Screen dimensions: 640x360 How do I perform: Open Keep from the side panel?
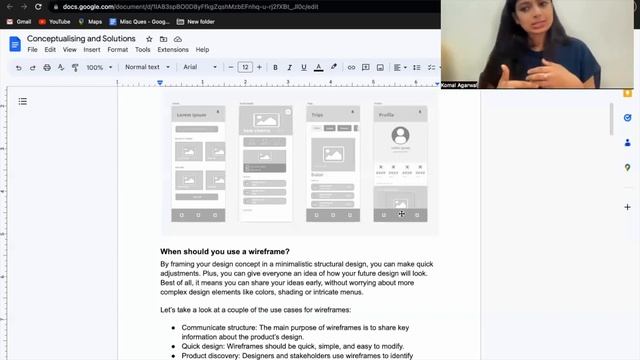click(x=627, y=93)
